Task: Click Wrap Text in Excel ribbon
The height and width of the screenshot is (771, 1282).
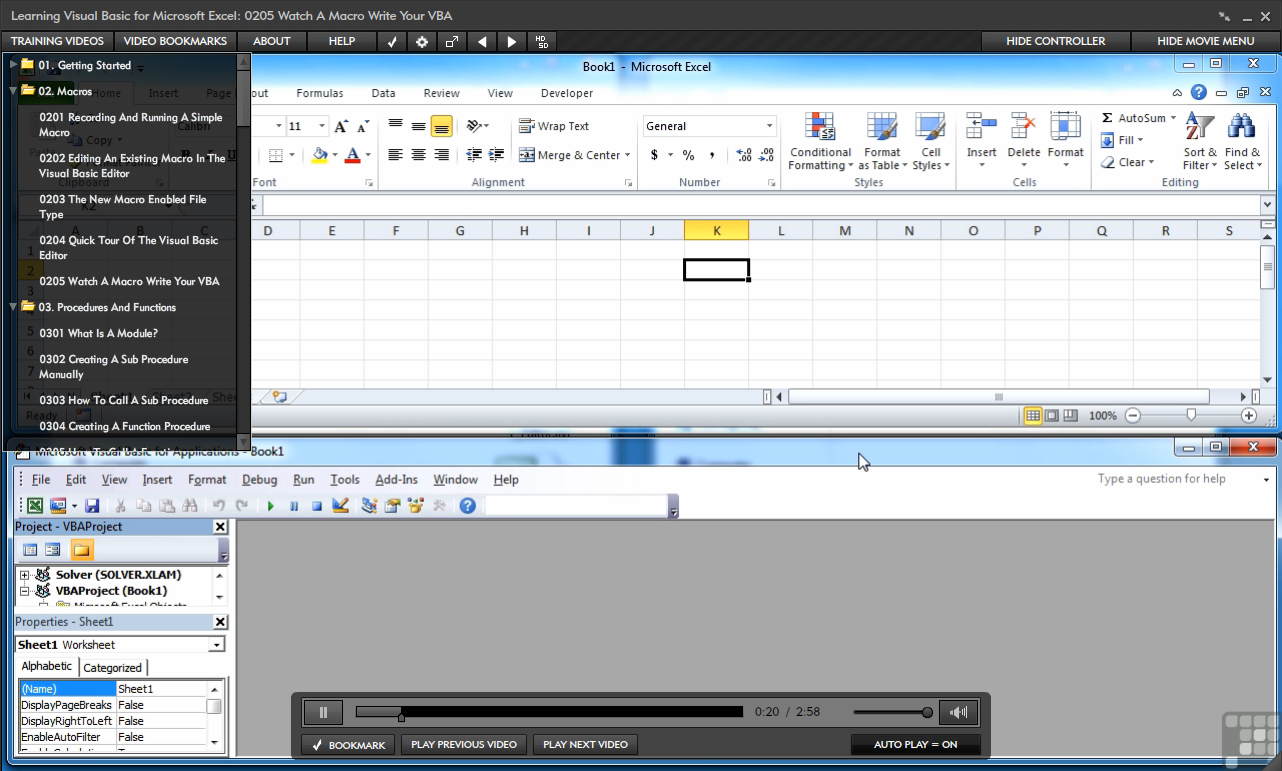Action: coord(554,126)
